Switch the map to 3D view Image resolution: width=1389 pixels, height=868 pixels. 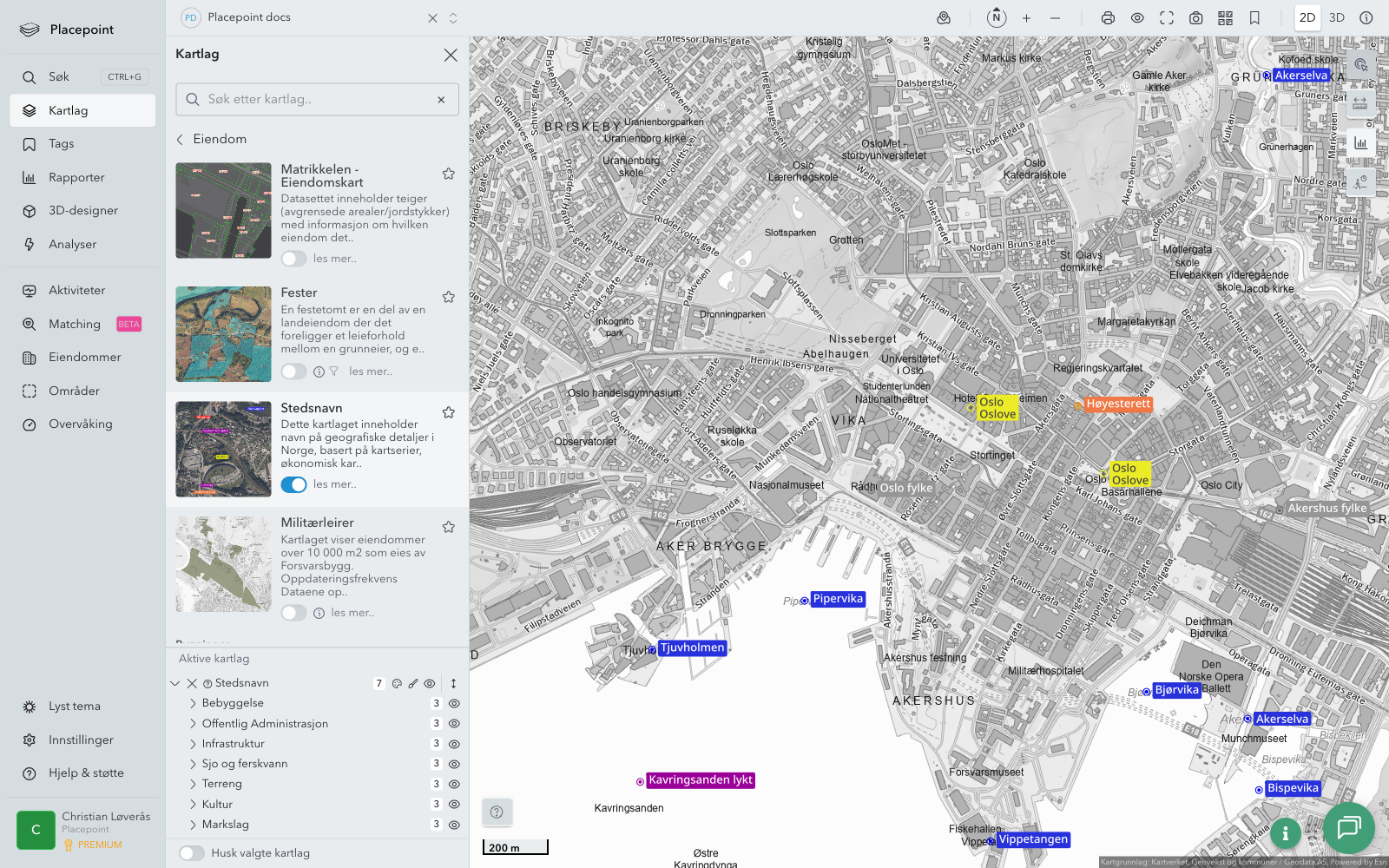point(1337,17)
